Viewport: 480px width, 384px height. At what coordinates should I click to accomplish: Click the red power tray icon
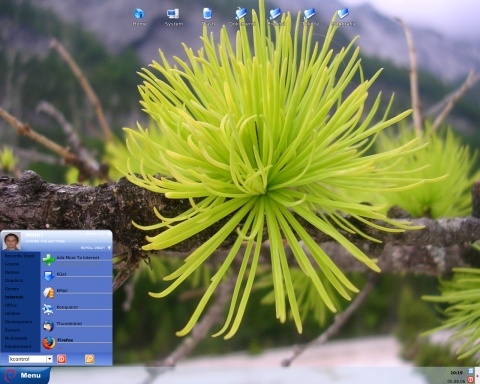tap(471, 379)
